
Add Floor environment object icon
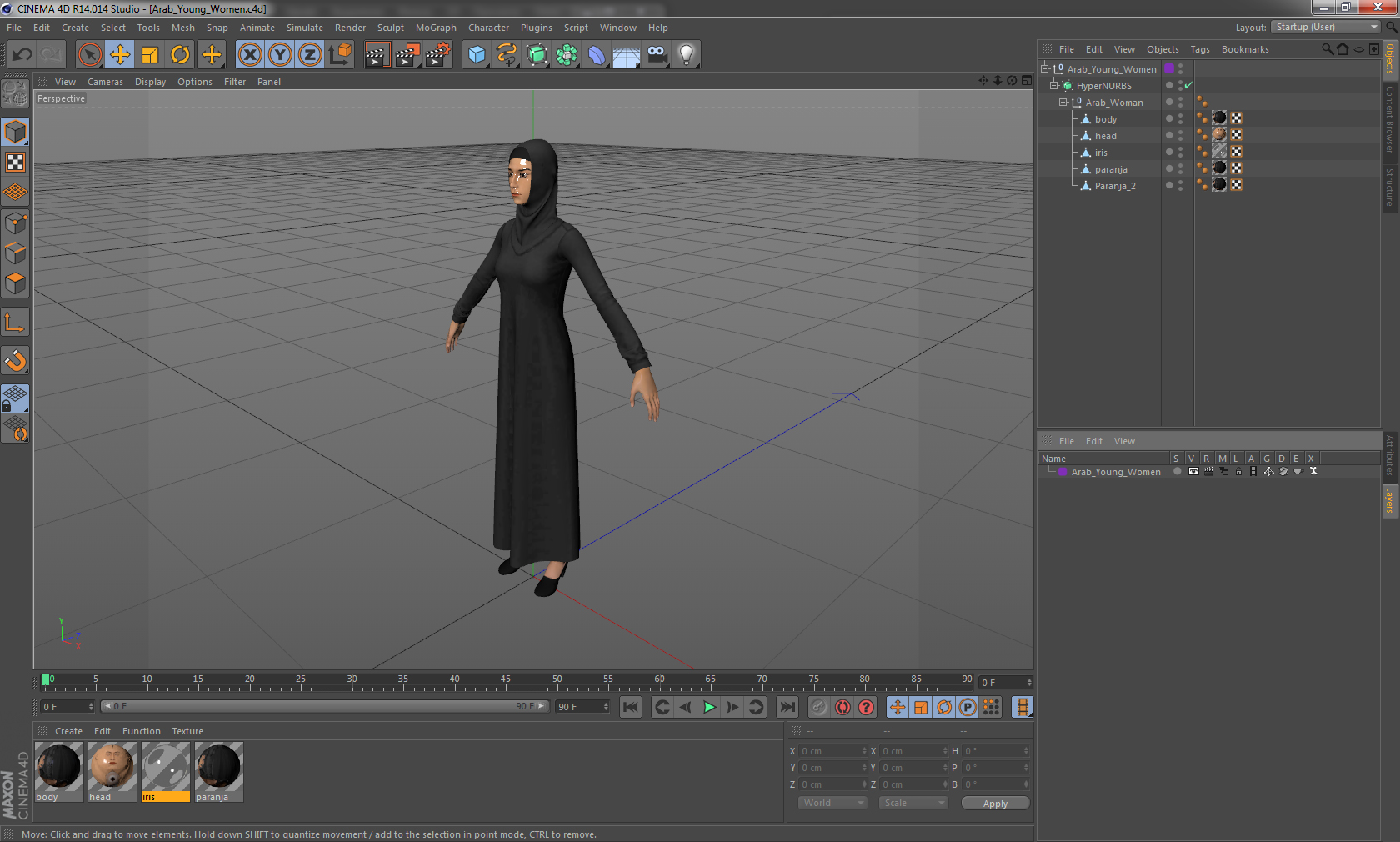(627, 55)
